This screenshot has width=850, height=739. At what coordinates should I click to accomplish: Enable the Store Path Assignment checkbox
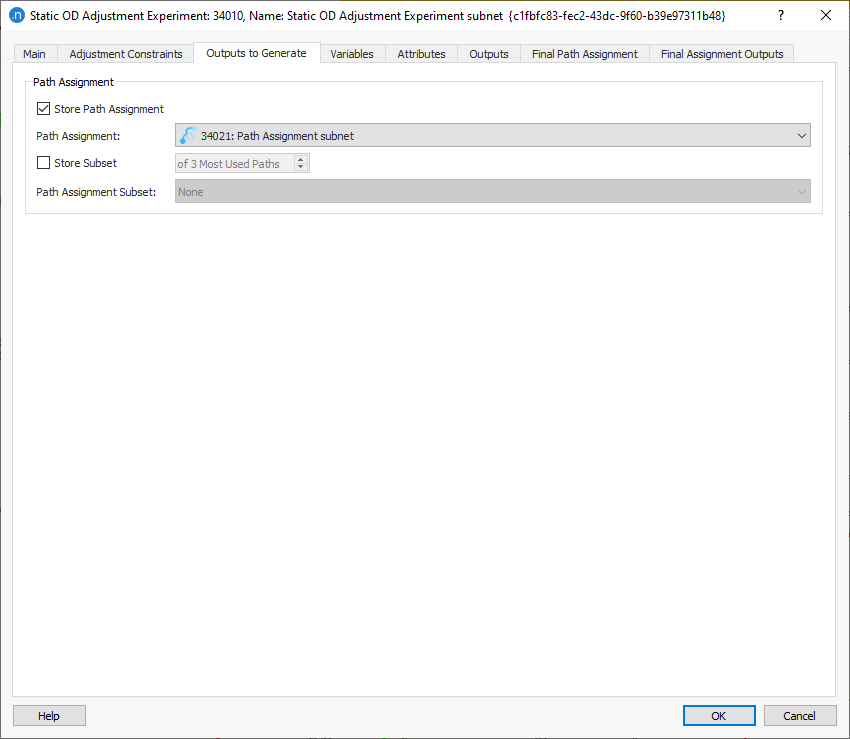[x=43, y=109]
